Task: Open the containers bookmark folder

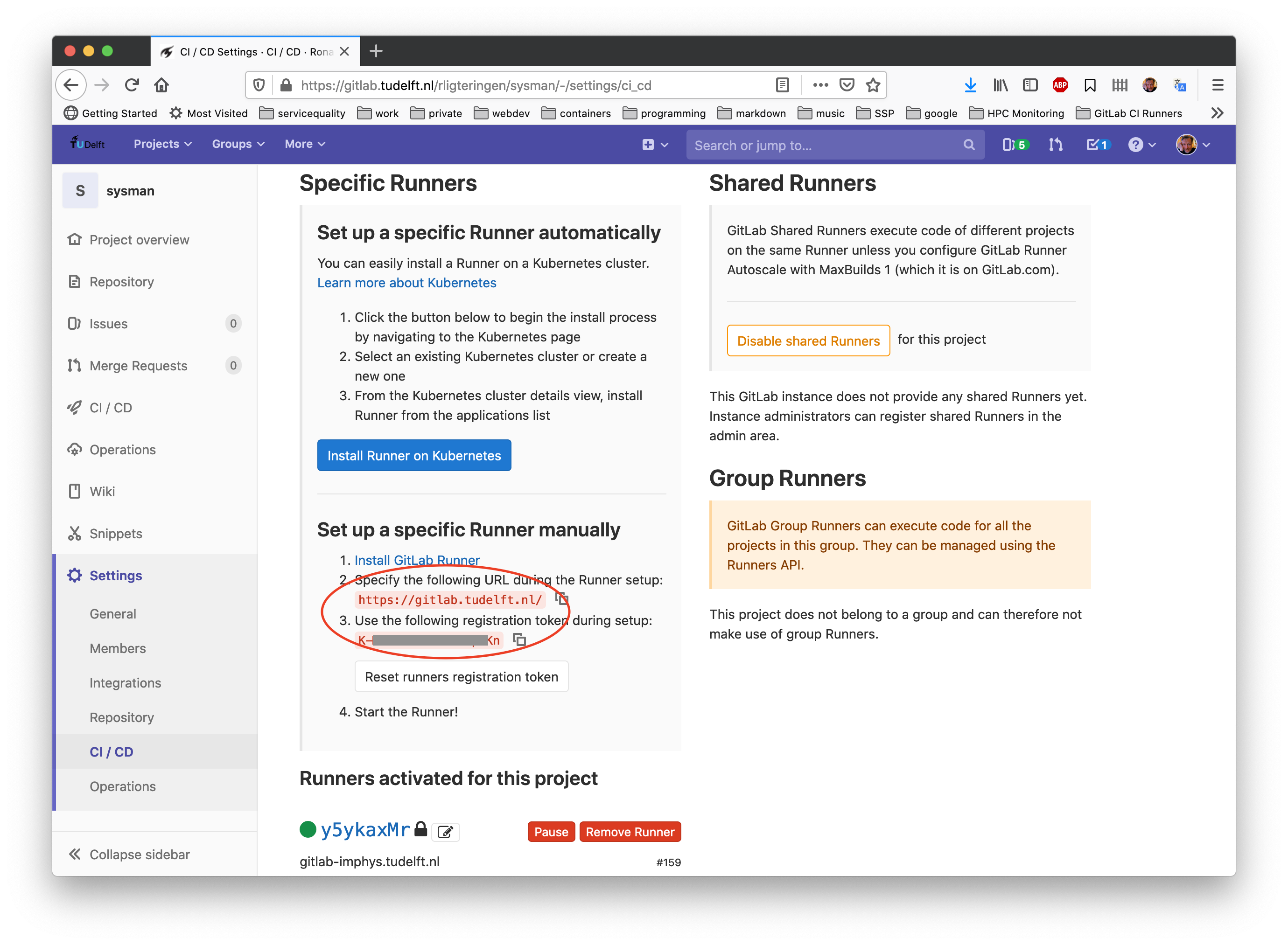Action: 575,113
